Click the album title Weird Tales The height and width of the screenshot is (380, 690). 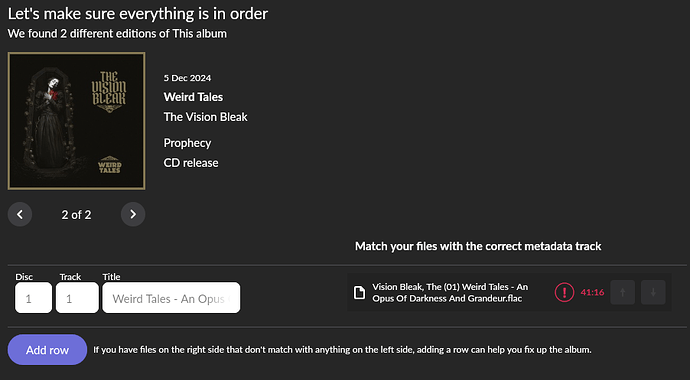pyautogui.click(x=193, y=97)
